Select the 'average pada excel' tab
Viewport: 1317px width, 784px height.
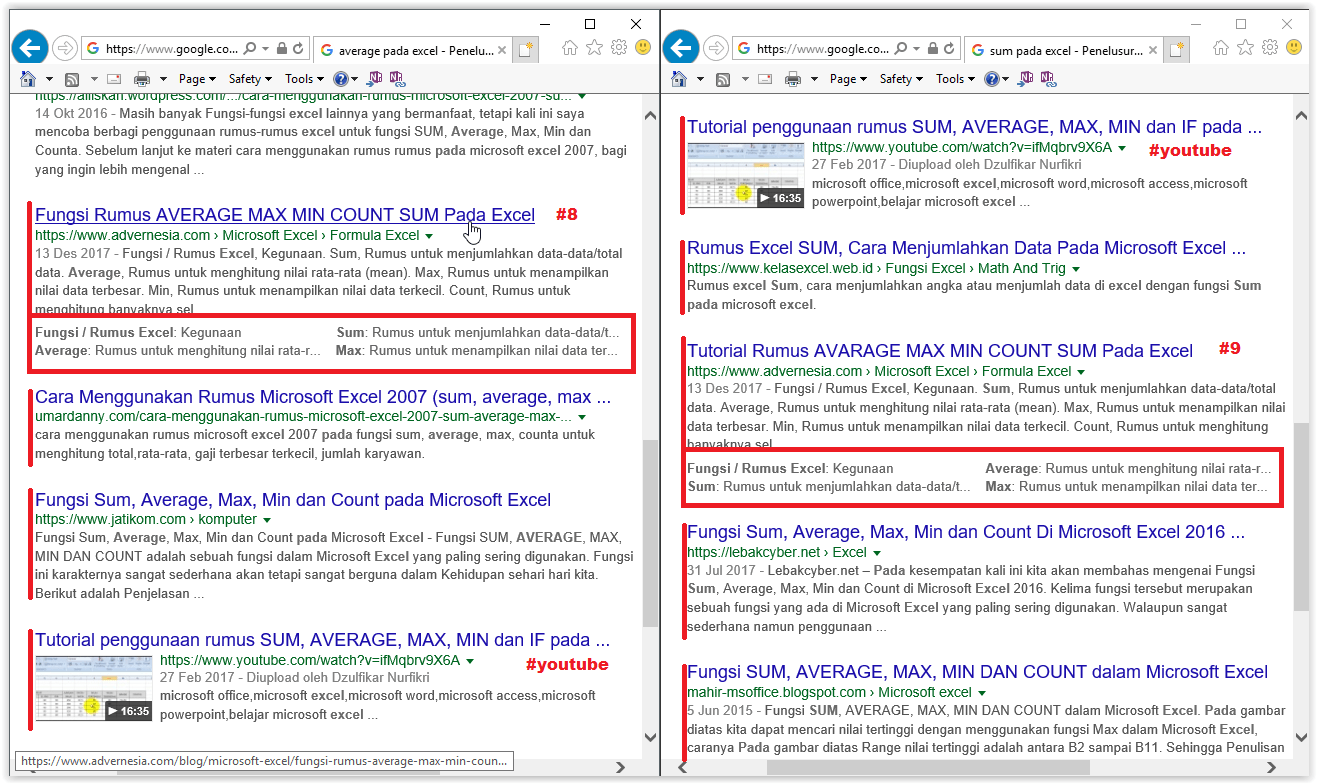click(412, 50)
